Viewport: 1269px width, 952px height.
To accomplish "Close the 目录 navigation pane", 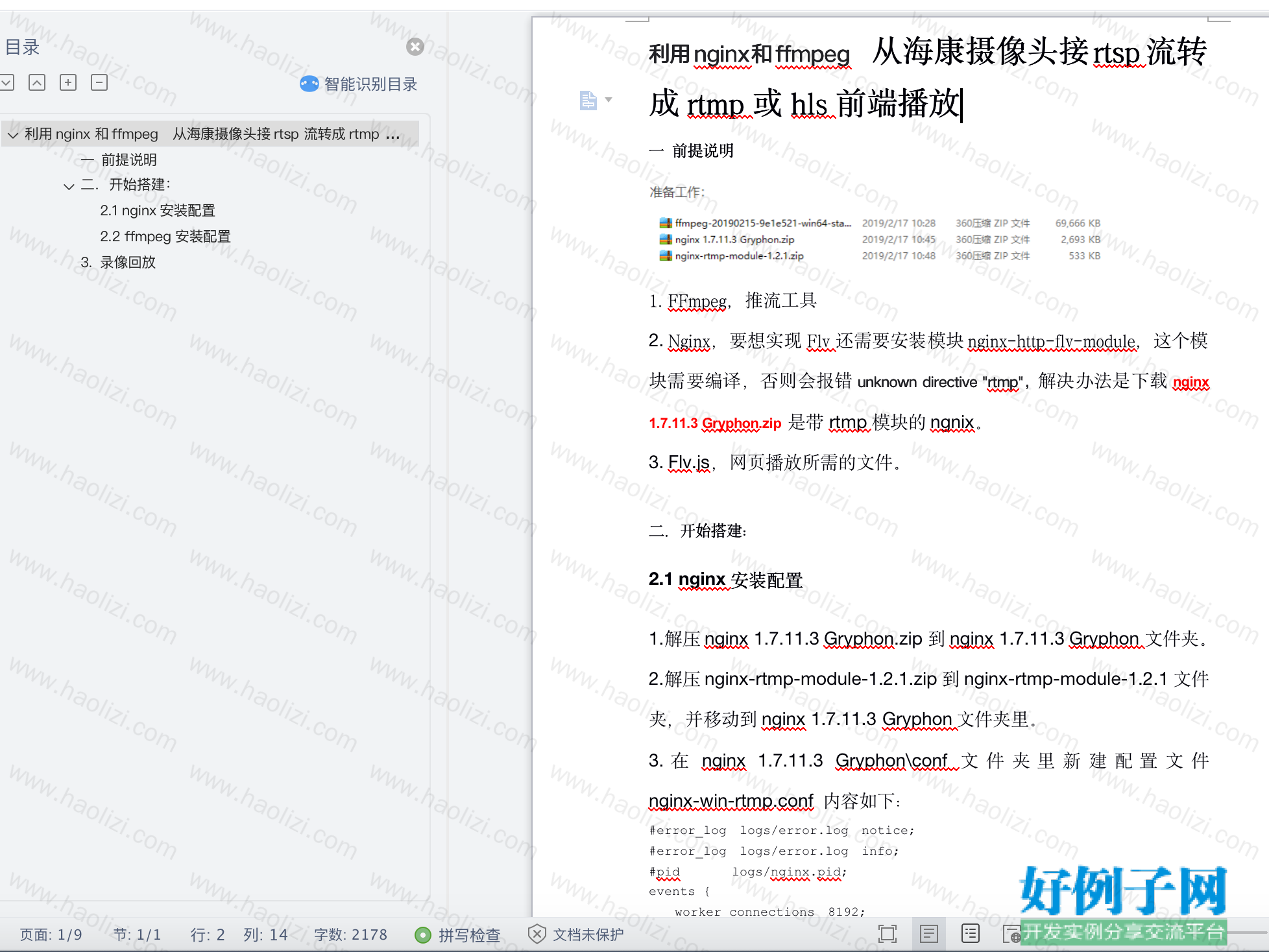I will click(415, 47).
